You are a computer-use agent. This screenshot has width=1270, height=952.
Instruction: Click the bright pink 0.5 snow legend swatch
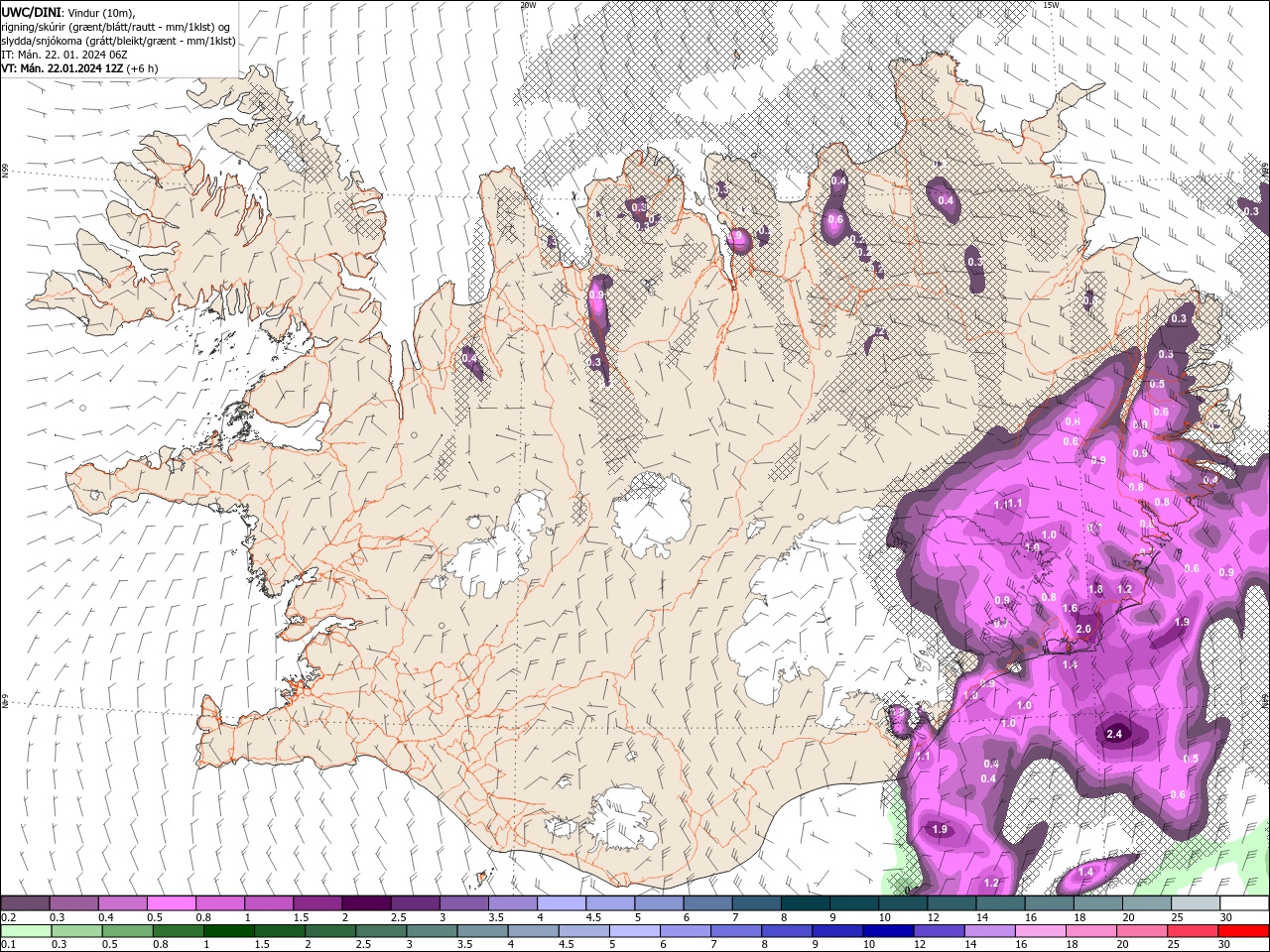171,903
